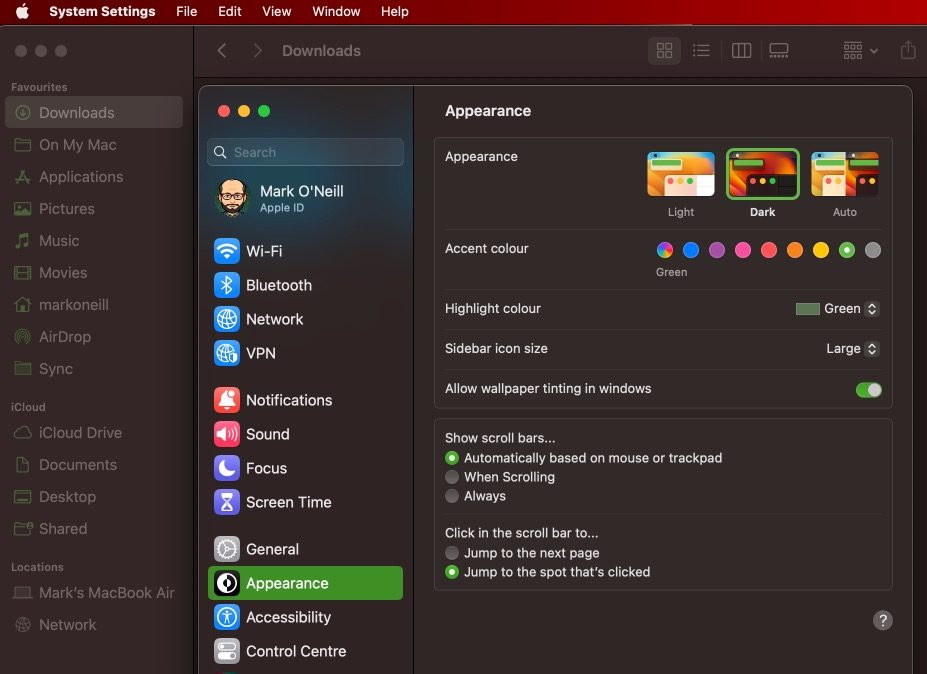Open Focus moon icon settings
Image resolution: width=927 pixels, height=674 pixels.
point(227,468)
